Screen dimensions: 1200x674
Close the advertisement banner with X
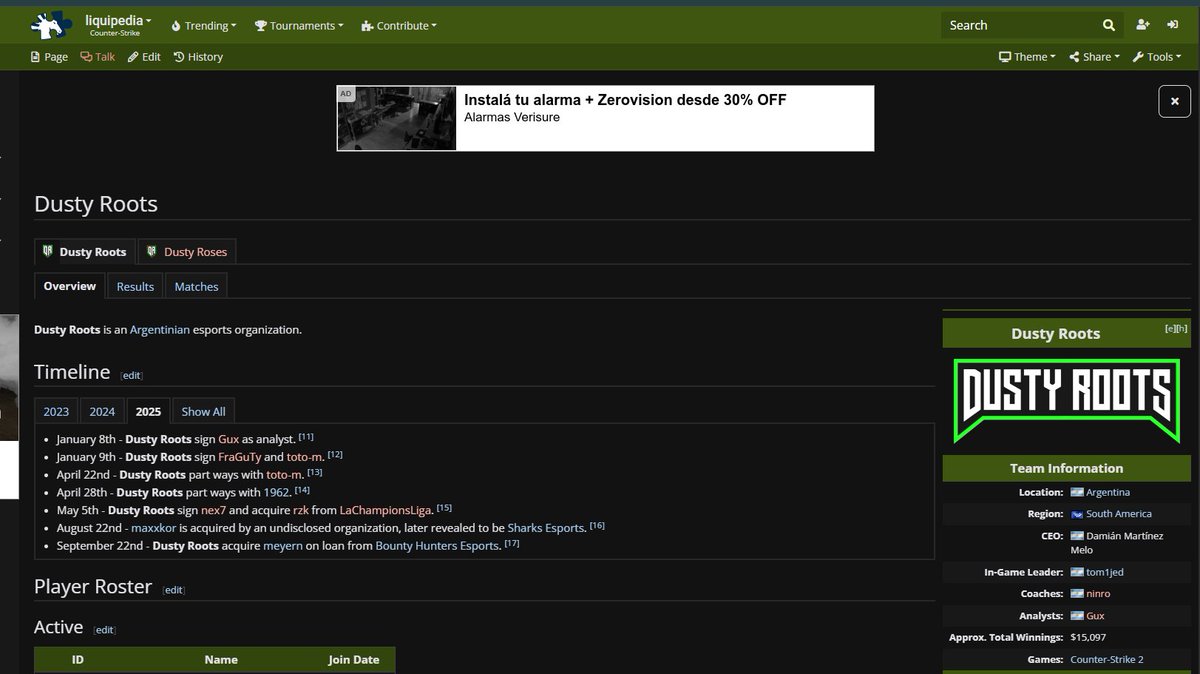pyautogui.click(x=1175, y=101)
